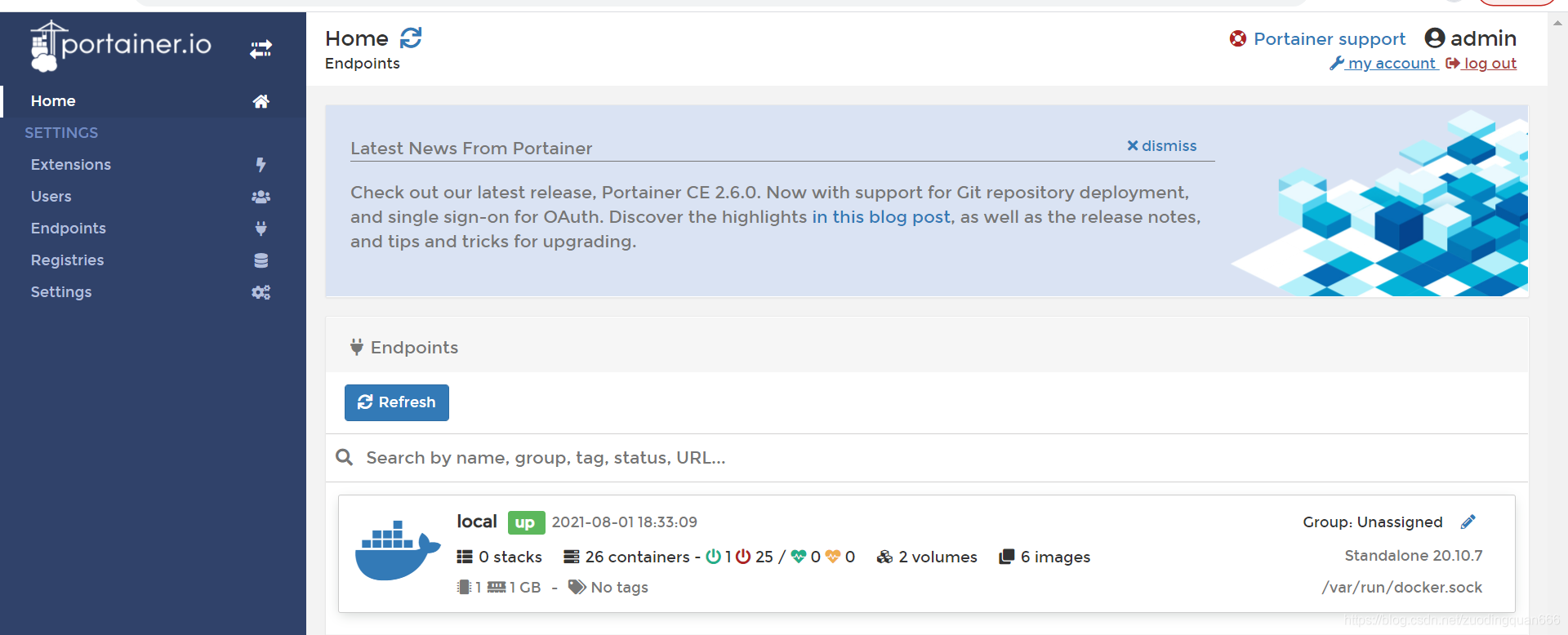Click the search magnifier icon
Screen dimensions: 1568x635
pyautogui.click(x=345, y=458)
